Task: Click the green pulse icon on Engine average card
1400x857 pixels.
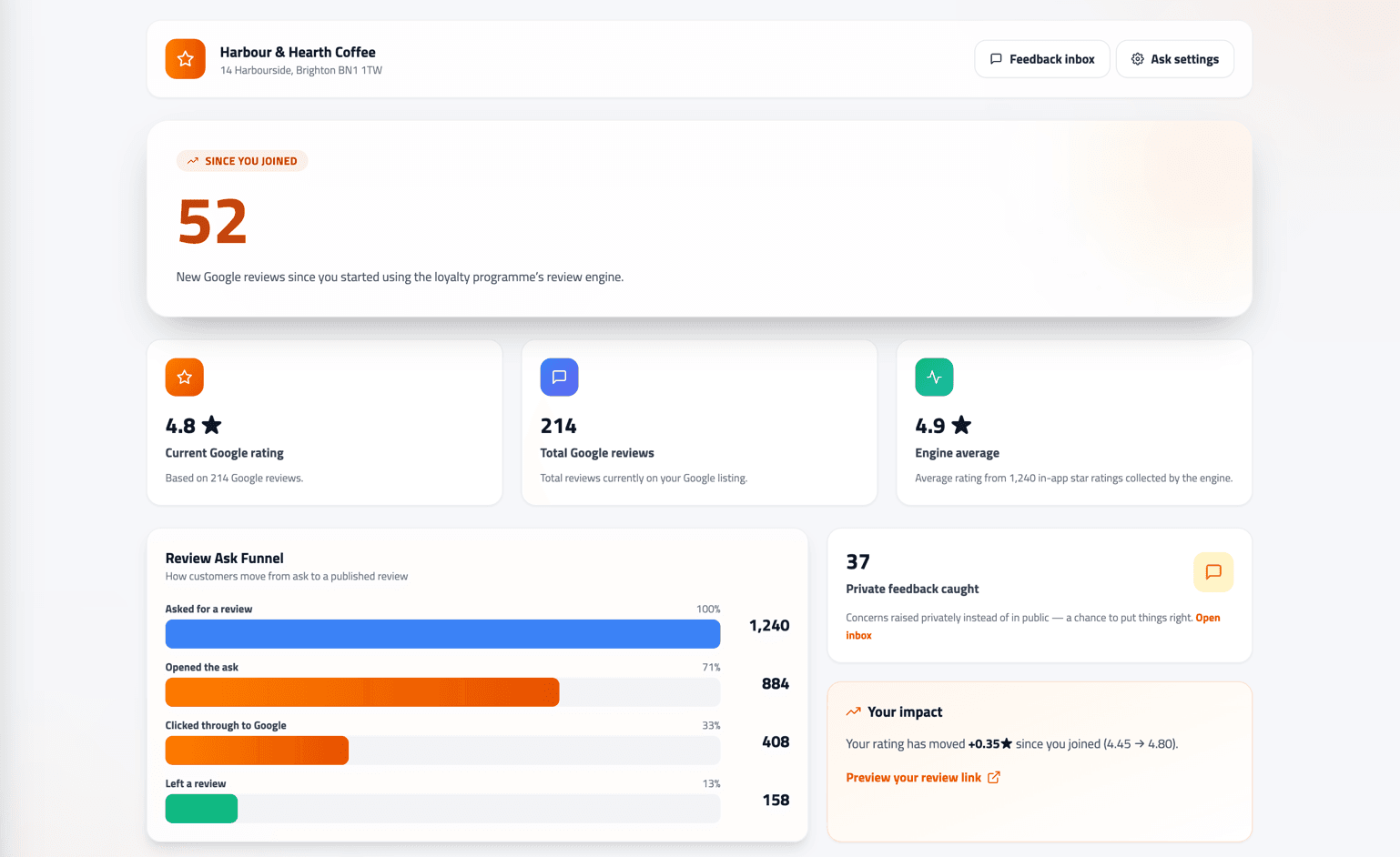Action: pyautogui.click(x=934, y=377)
